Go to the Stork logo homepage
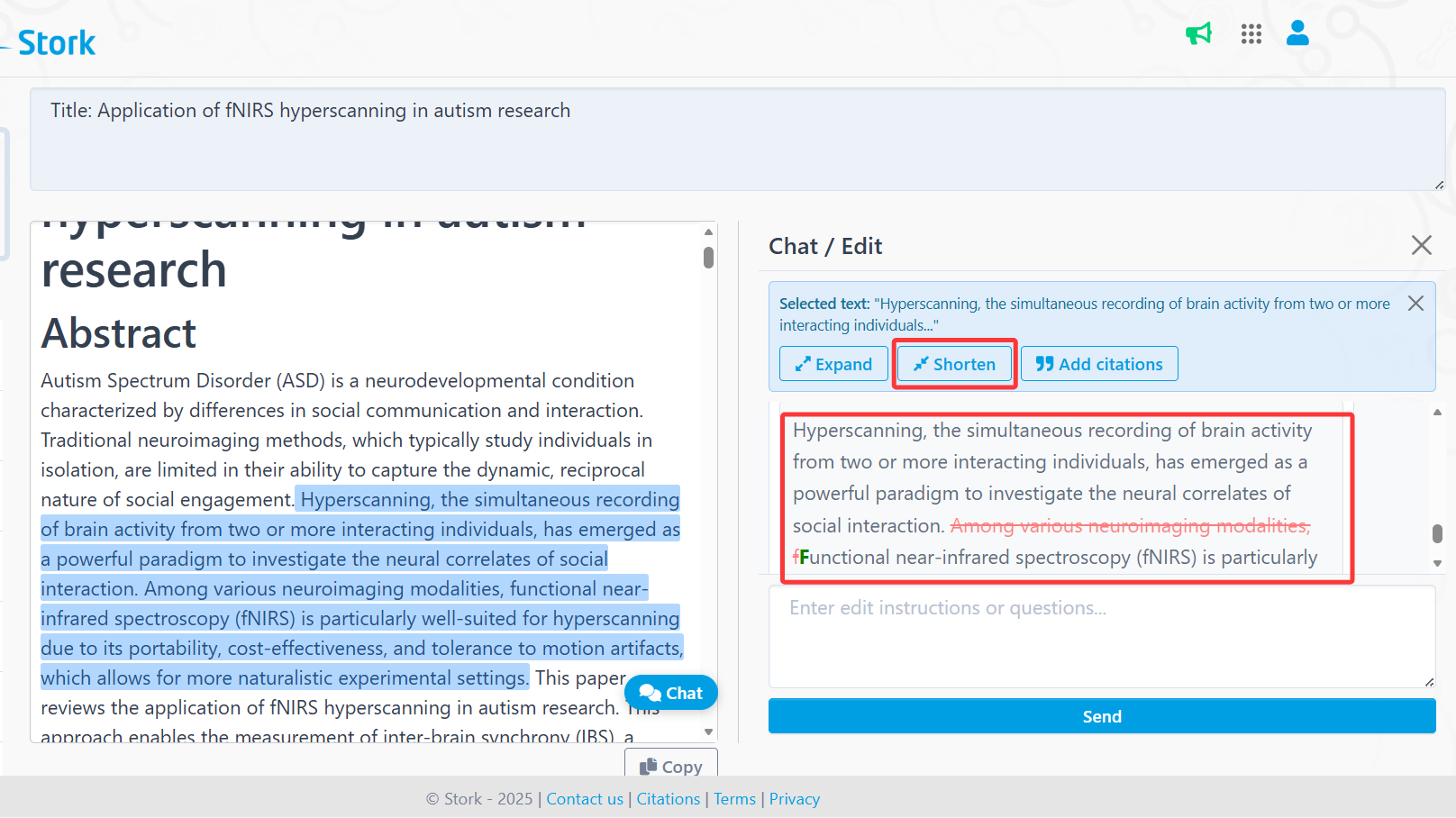Image resolution: width=1456 pixels, height=818 pixels. click(56, 42)
